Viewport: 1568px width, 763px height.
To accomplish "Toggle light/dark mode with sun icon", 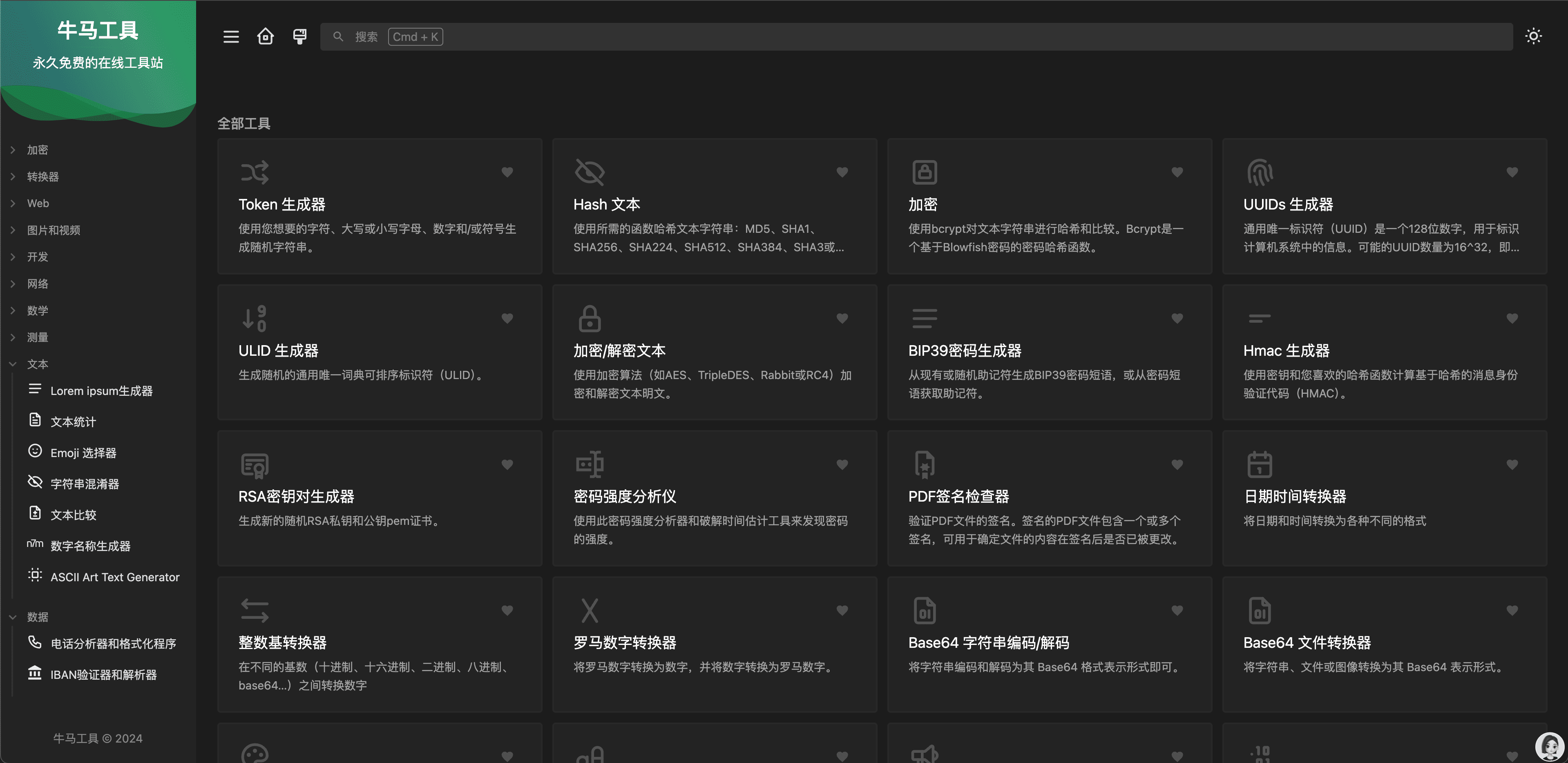I will [x=1533, y=36].
